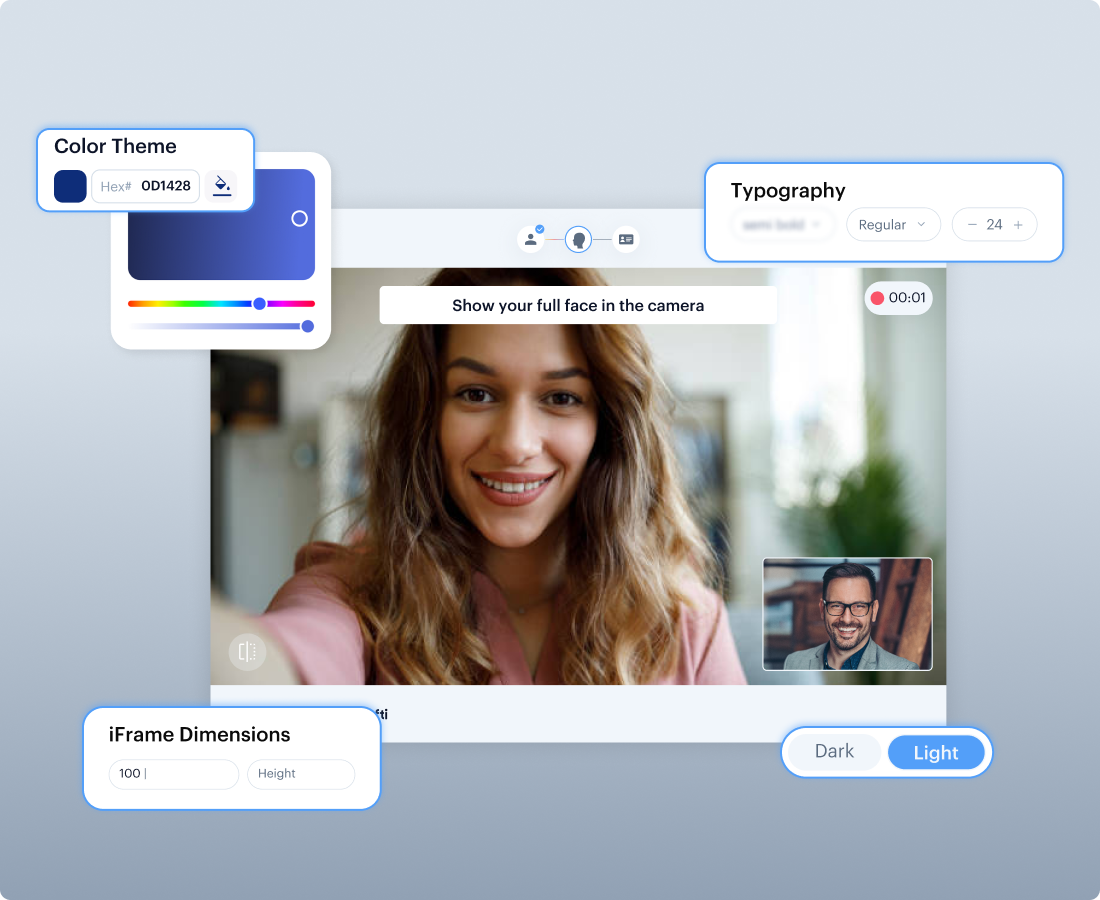Viewport: 1100px width, 900px height.
Task: Increase font size with plus icon
Action: [x=1018, y=225]
